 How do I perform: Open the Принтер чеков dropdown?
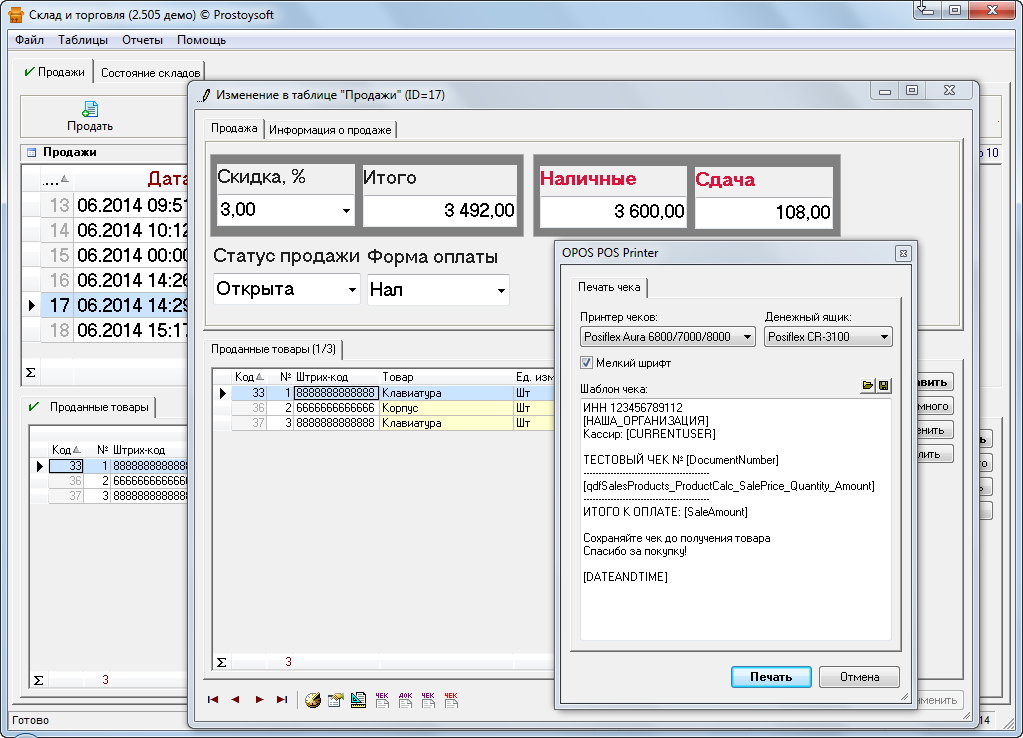point(747,338)
